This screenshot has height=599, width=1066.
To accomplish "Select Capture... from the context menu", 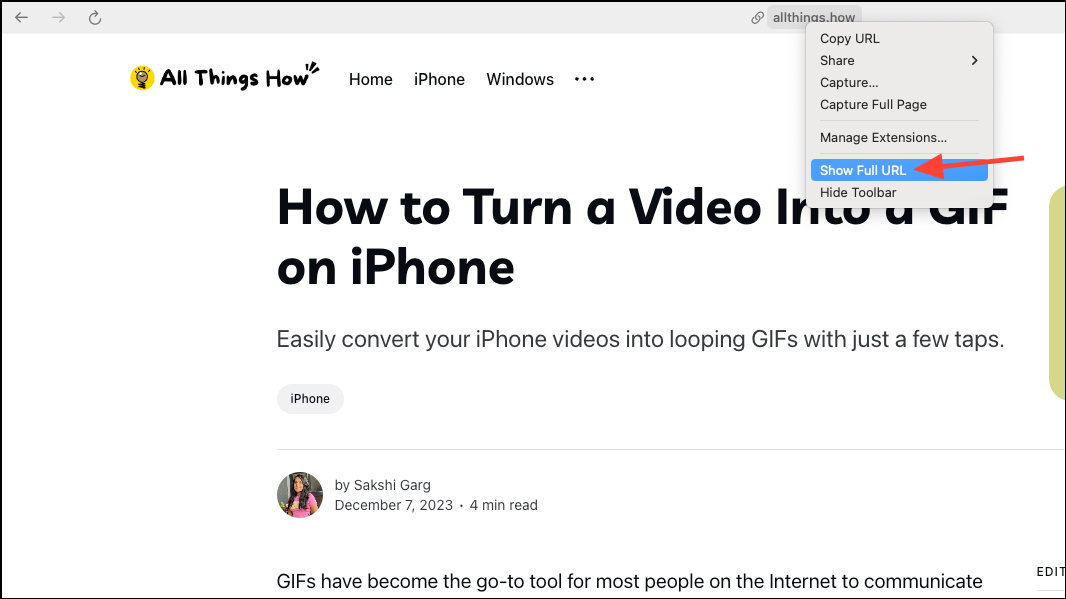I will click(x=848, y=82).
